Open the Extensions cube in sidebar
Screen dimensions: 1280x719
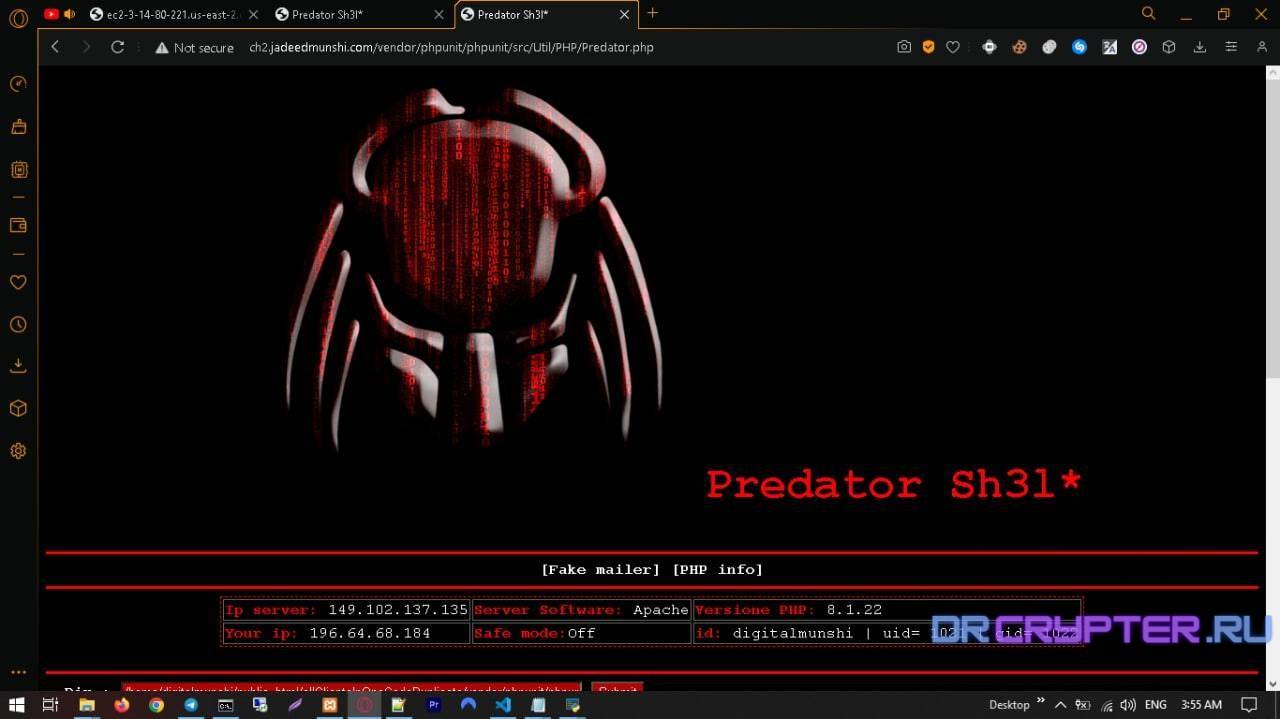tap(18, 409)
